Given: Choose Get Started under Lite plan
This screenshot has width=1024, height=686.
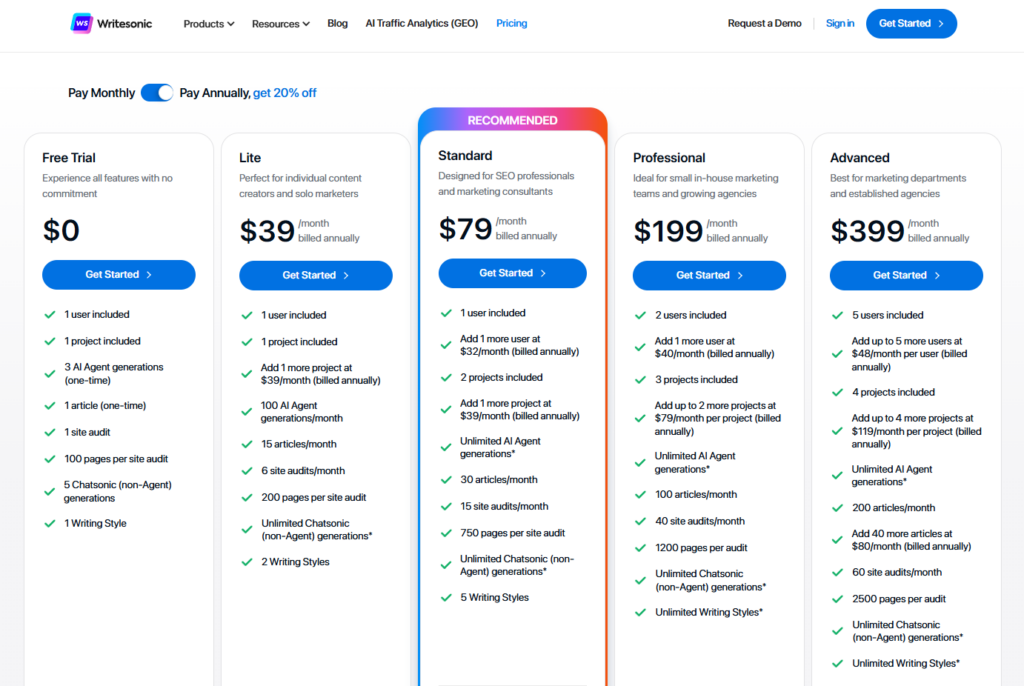Looking at the screenshot, I should pyautogui.click(x=316, y=275).
